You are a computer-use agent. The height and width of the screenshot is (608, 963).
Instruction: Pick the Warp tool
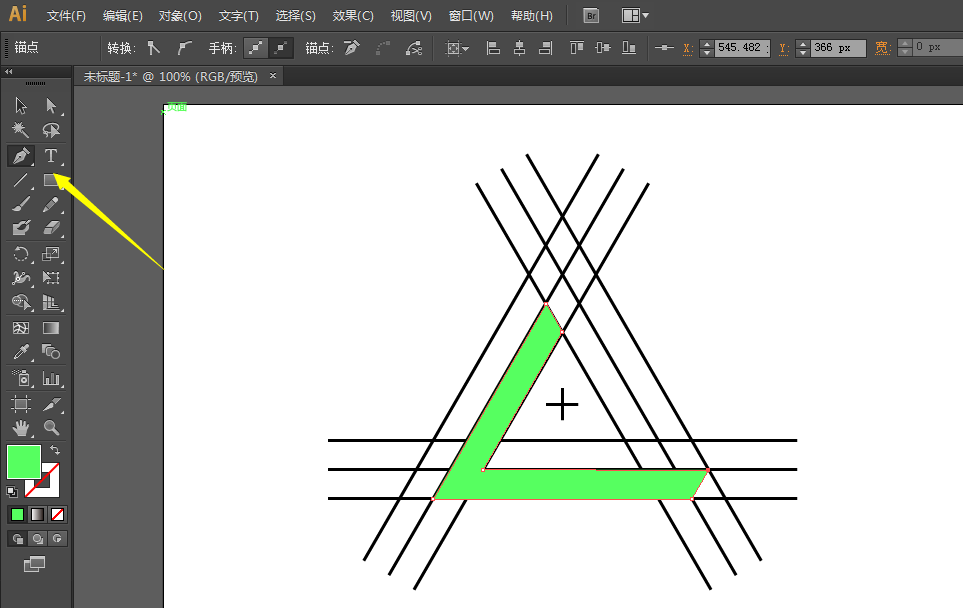21,278
